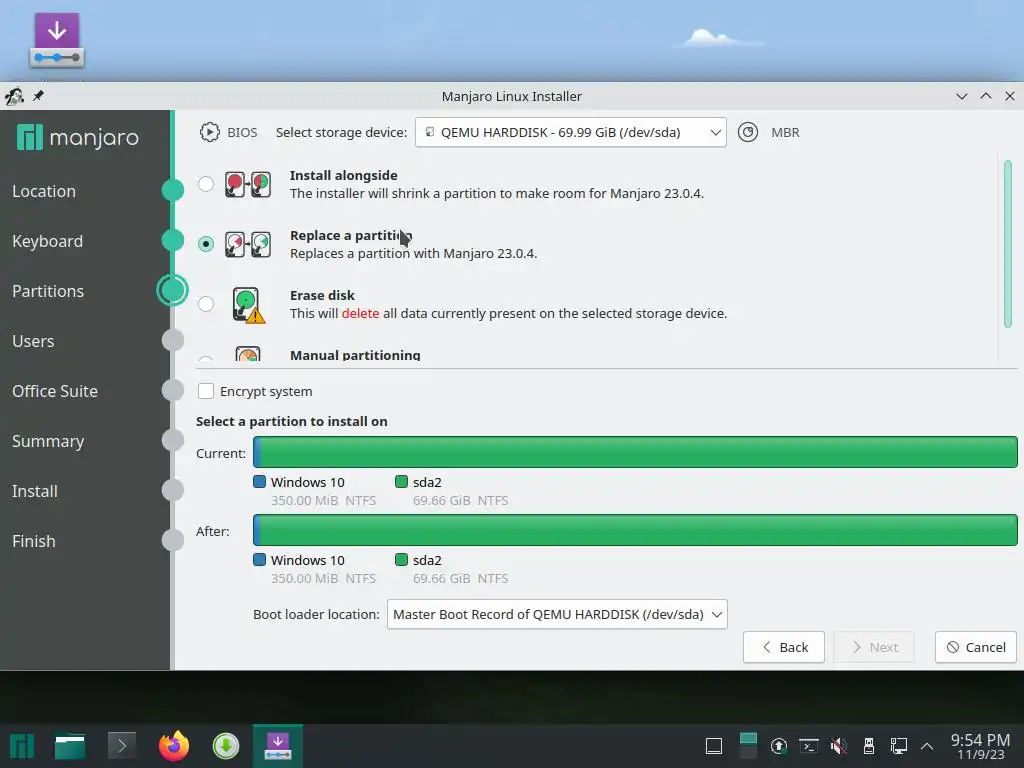Viewport: 1024px width, 768px height.
Task: Click the 'Select a partition to install on' label
Action: click(x=291, y=422)
